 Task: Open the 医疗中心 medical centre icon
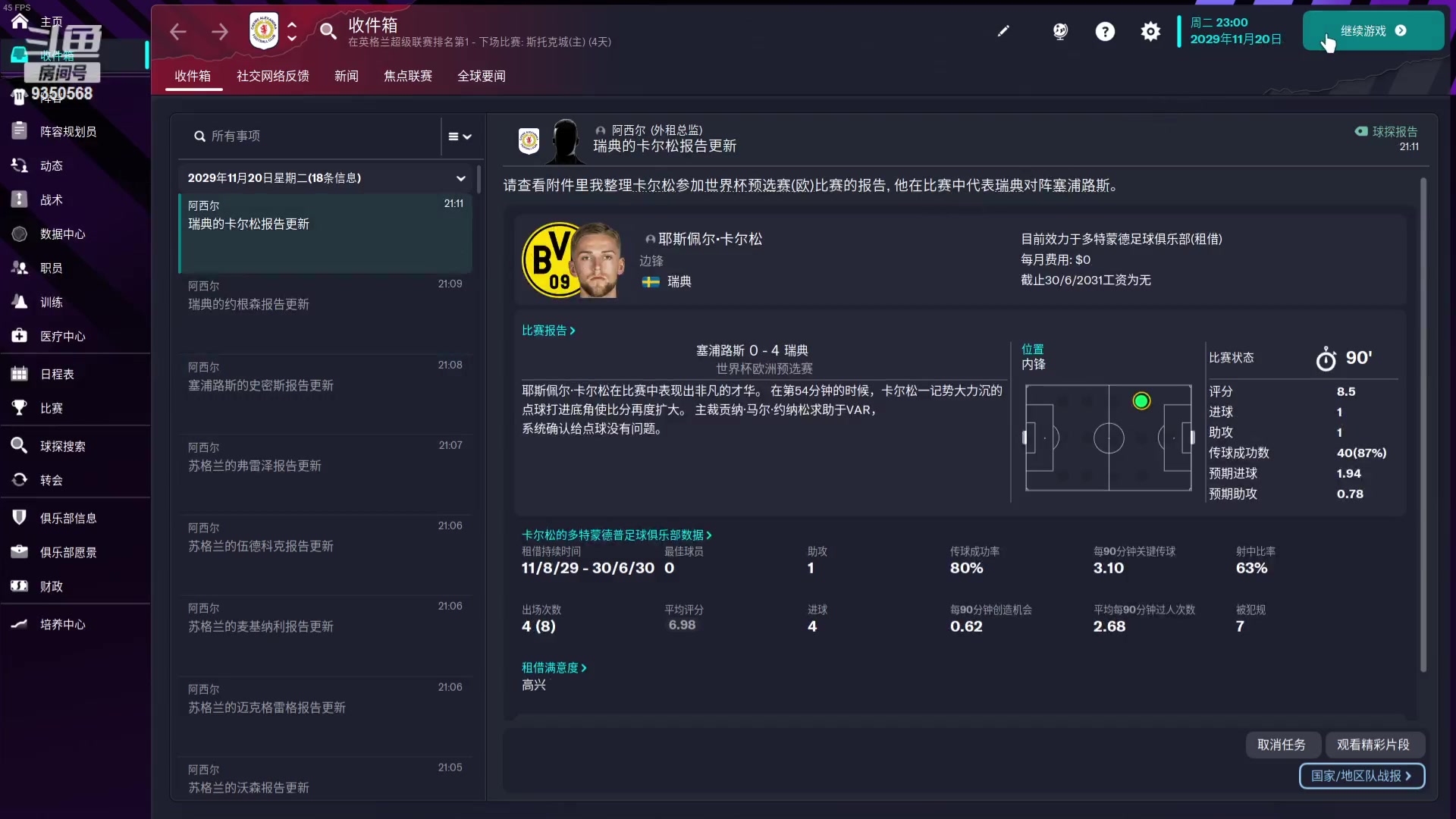20,336
